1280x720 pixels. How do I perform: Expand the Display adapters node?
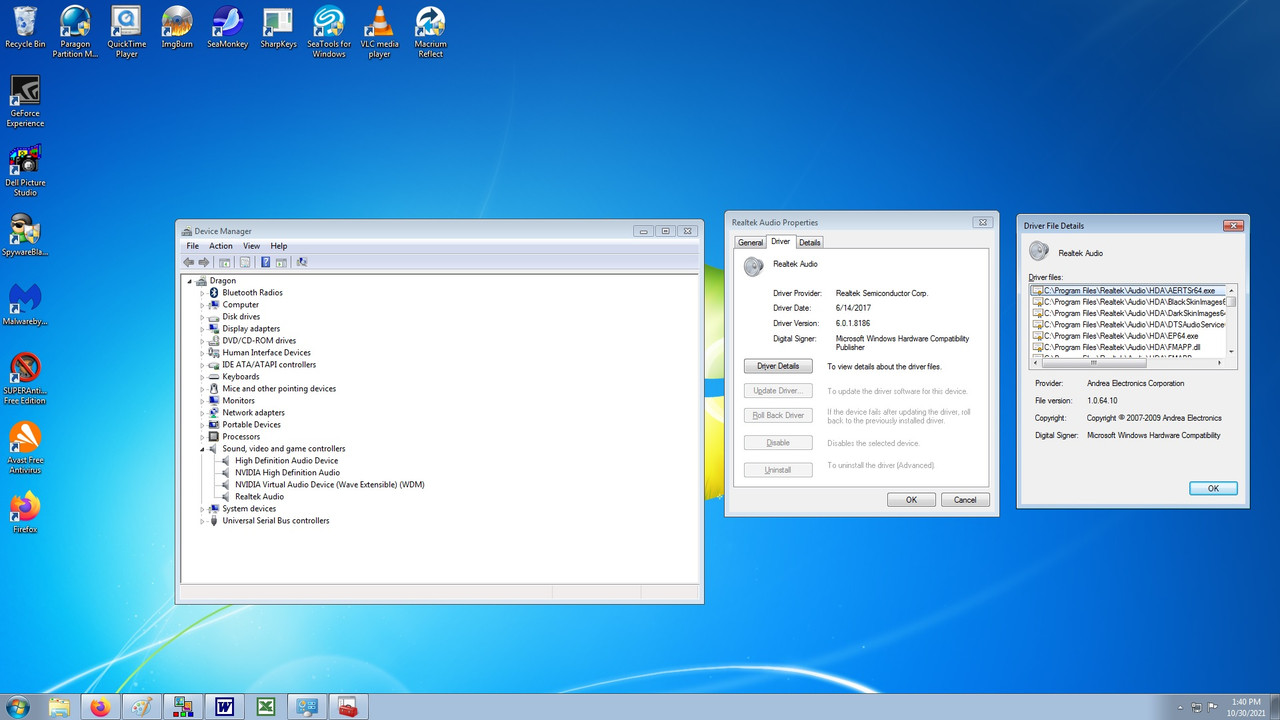[x=202, y=329]
